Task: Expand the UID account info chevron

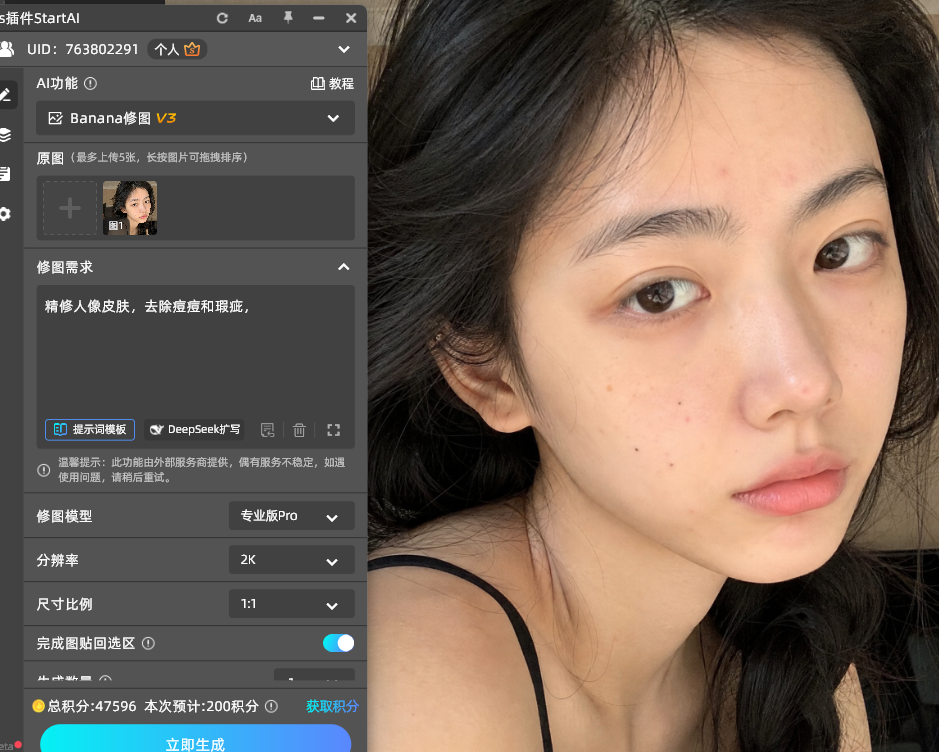Action: (x=344, y=49)
